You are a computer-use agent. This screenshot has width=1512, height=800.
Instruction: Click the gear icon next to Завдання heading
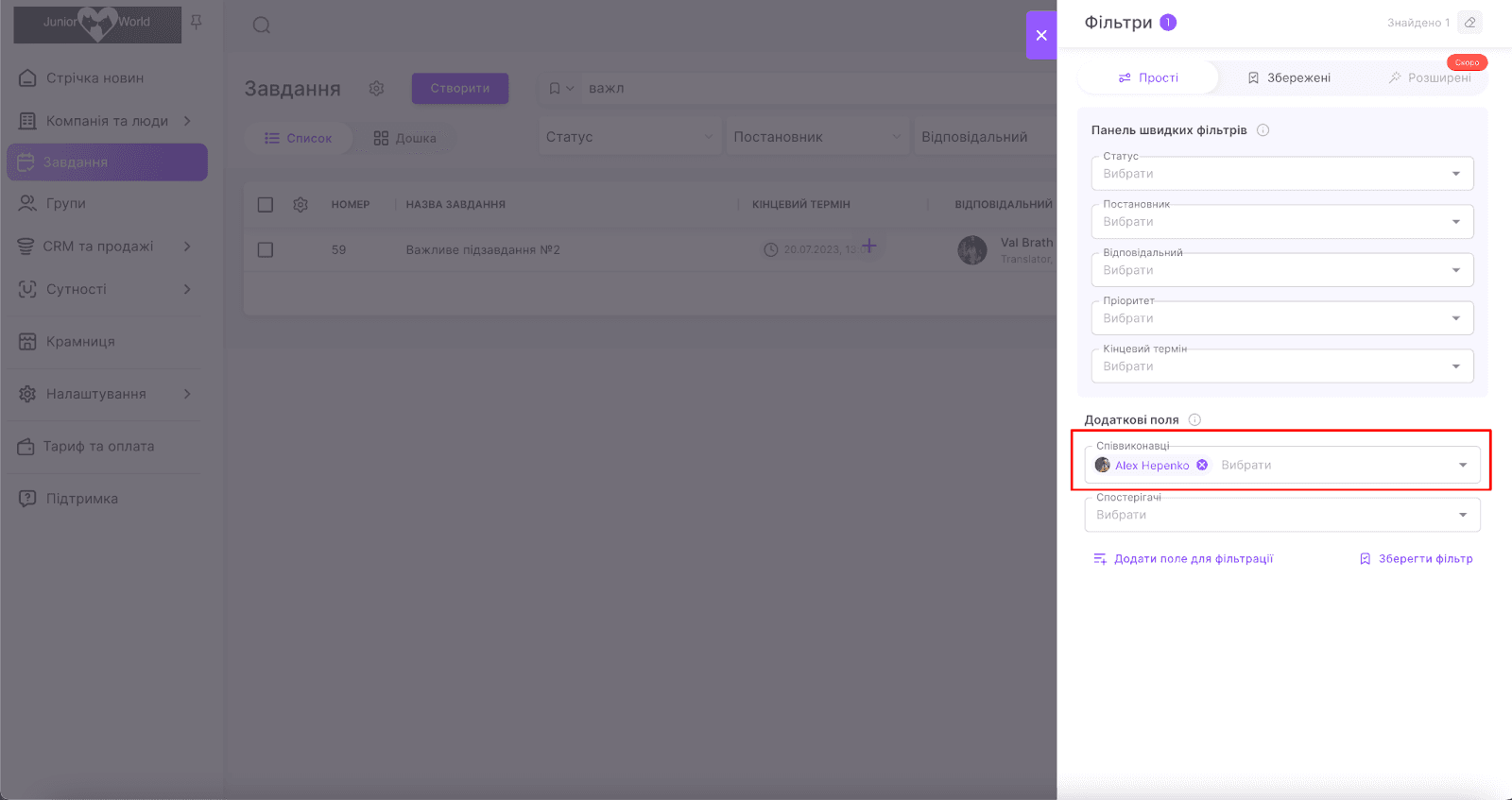click(x=376, y=88)
